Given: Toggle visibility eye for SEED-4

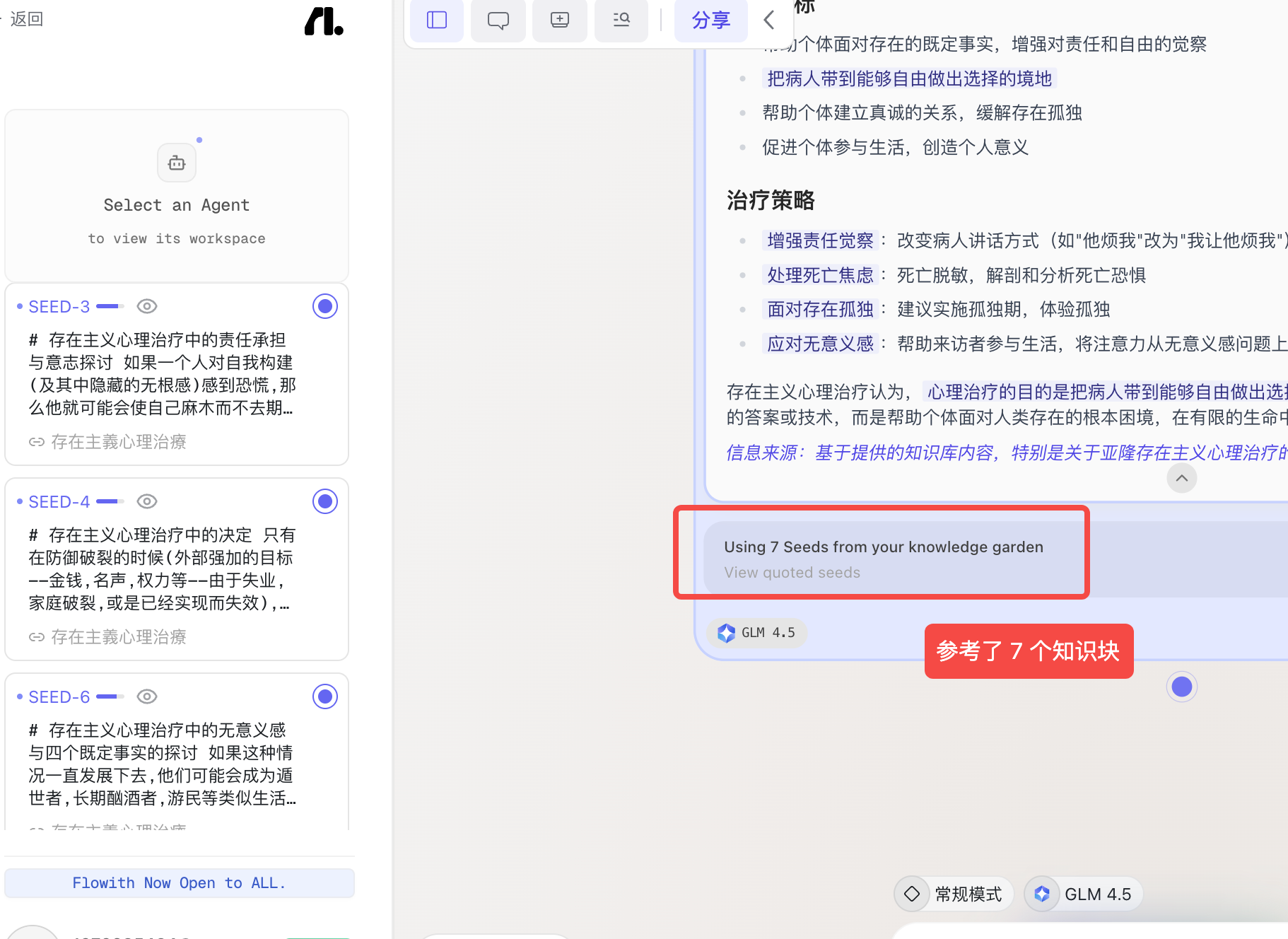Looking at the screenshot, I should [x=147, y=501].
